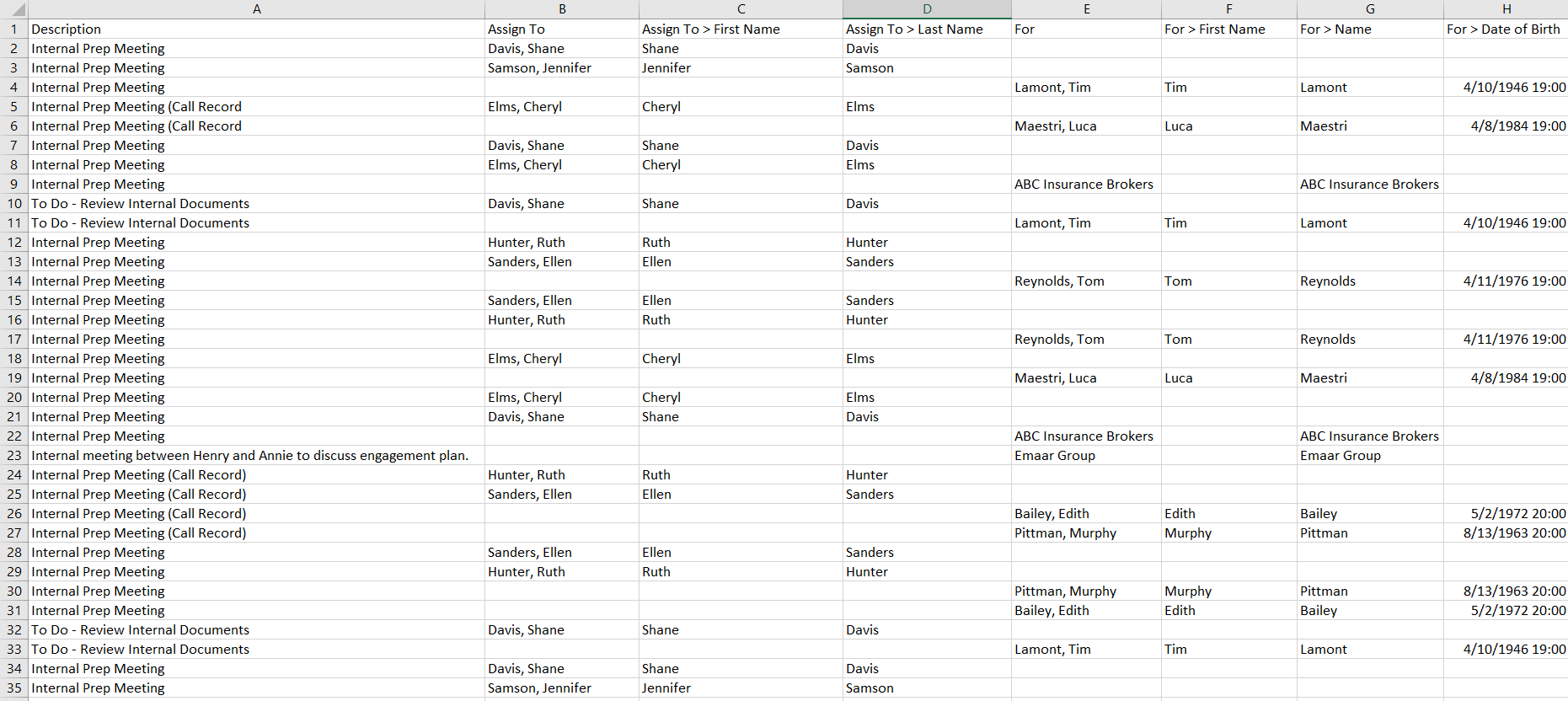Select "Hunter, Ruth" cell in row 12

[x=527, y=243]
